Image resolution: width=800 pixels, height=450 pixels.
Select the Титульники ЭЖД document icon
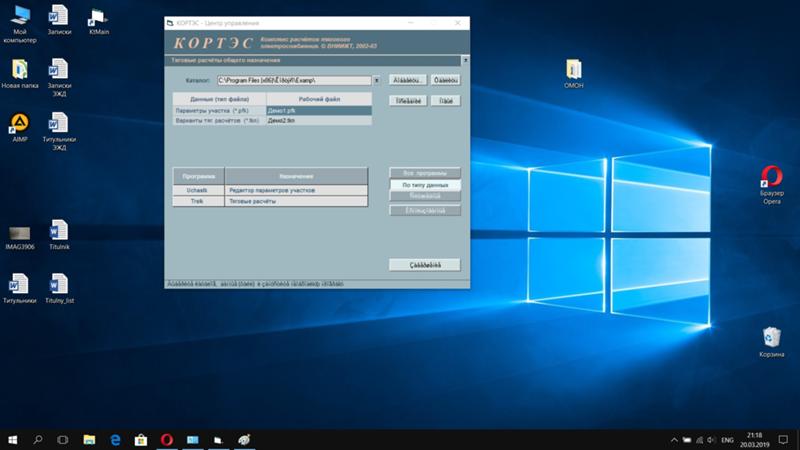pyautogui.click(x=59, y=132)
